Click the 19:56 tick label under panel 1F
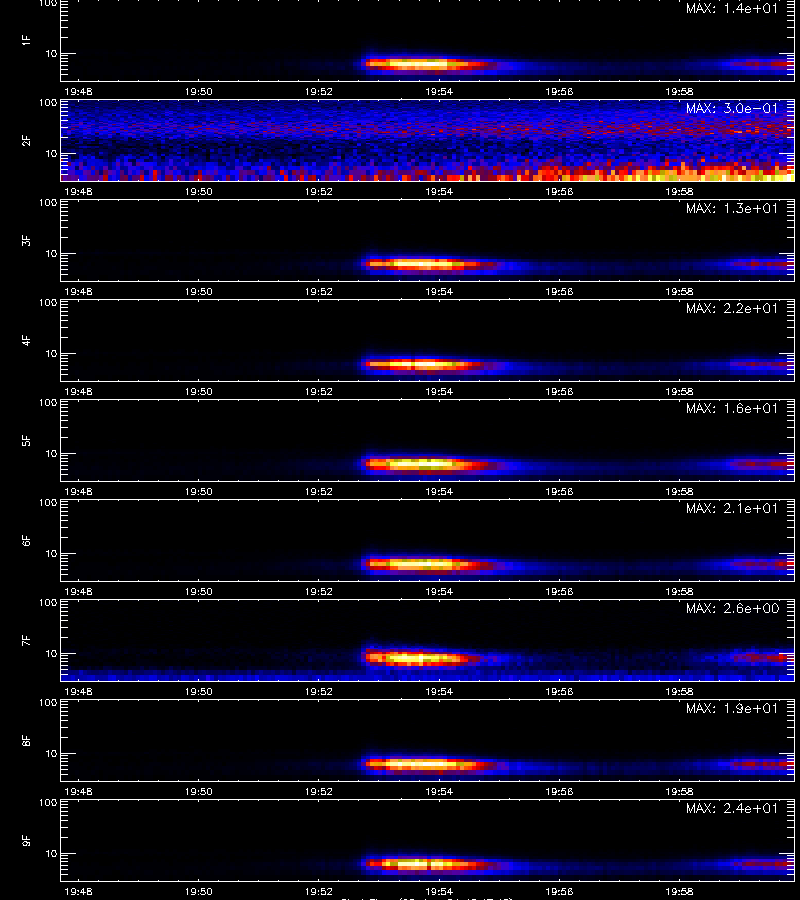This screenshot has width=800, height=900. [559, 92]
